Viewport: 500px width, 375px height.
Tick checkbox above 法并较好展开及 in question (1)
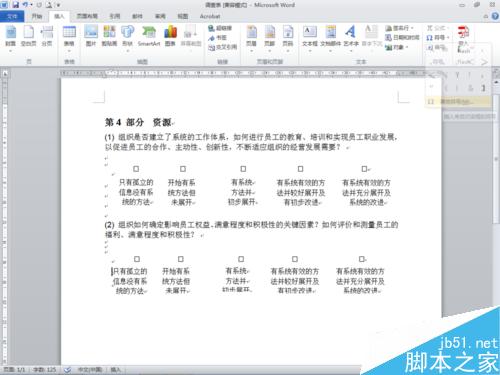[300, 169]
